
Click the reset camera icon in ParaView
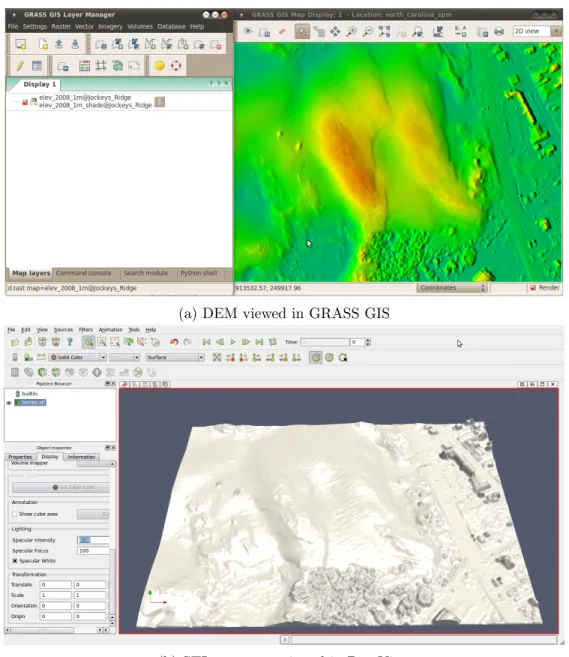(x=217, y=357)
